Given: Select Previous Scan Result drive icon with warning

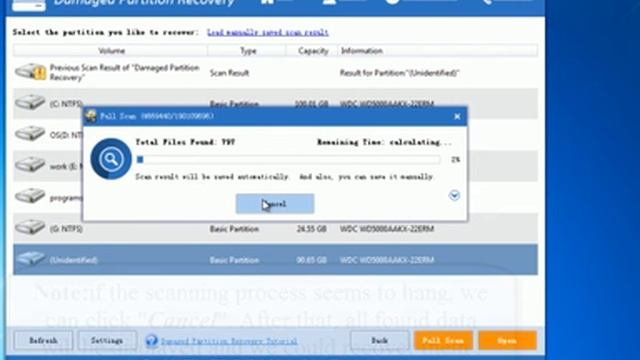Looking at the screenshot, I should tap(31, 72).
